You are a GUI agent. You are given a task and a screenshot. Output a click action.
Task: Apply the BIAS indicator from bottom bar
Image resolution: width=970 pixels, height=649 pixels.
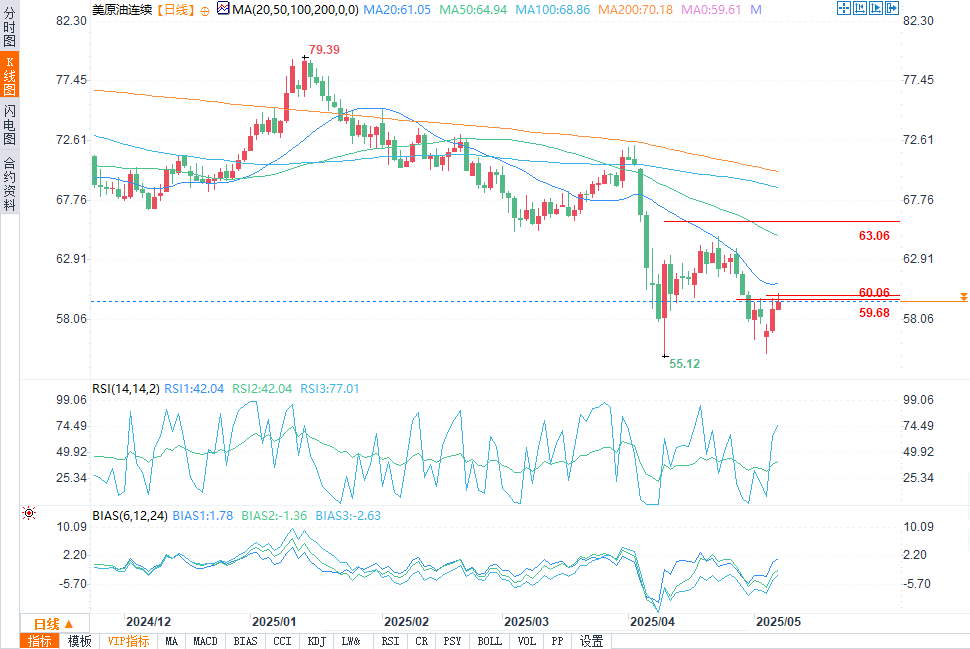tap(245, 641)
